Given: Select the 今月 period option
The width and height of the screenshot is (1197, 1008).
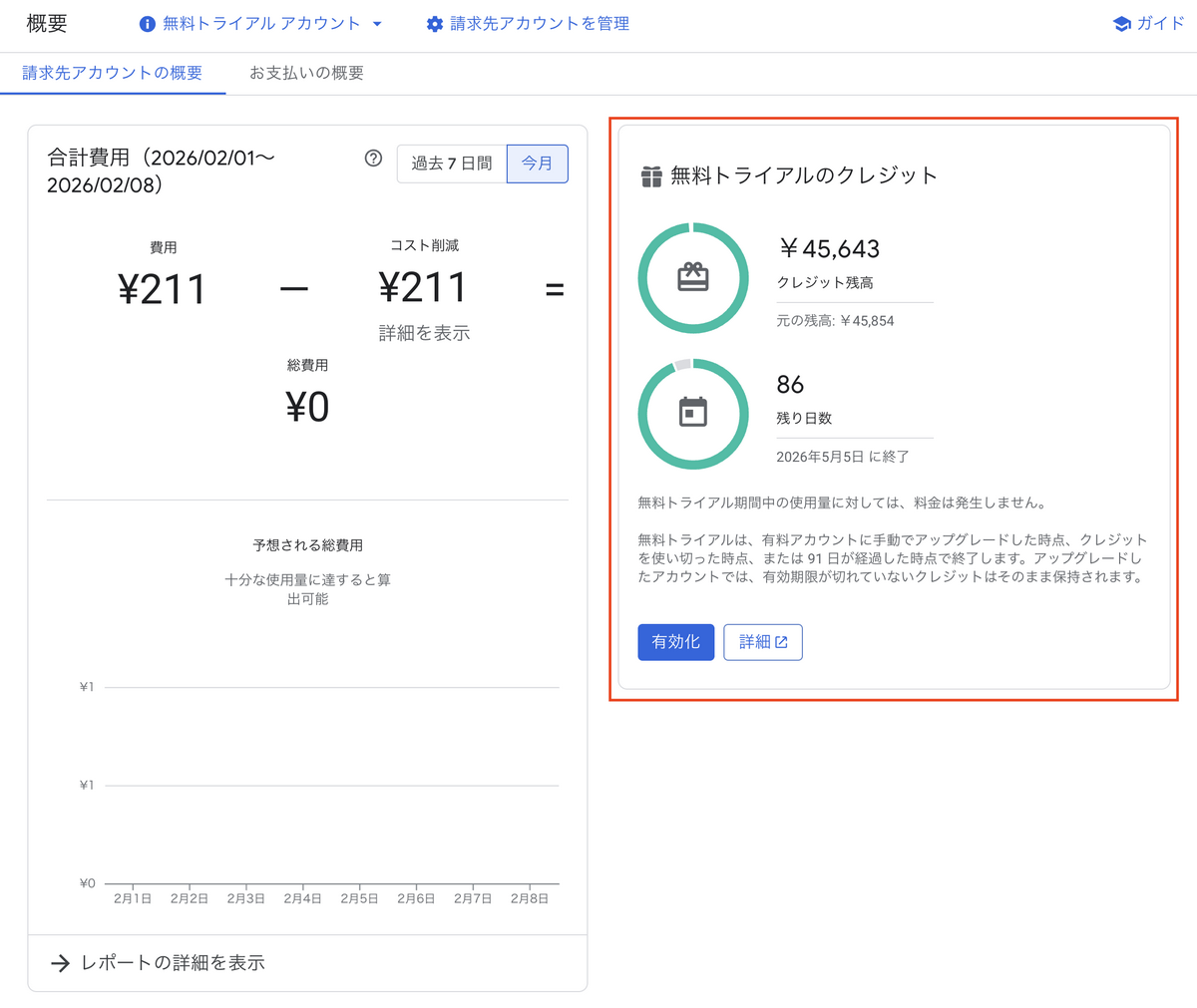Looking at the screenshot, I should coord(537,164).
